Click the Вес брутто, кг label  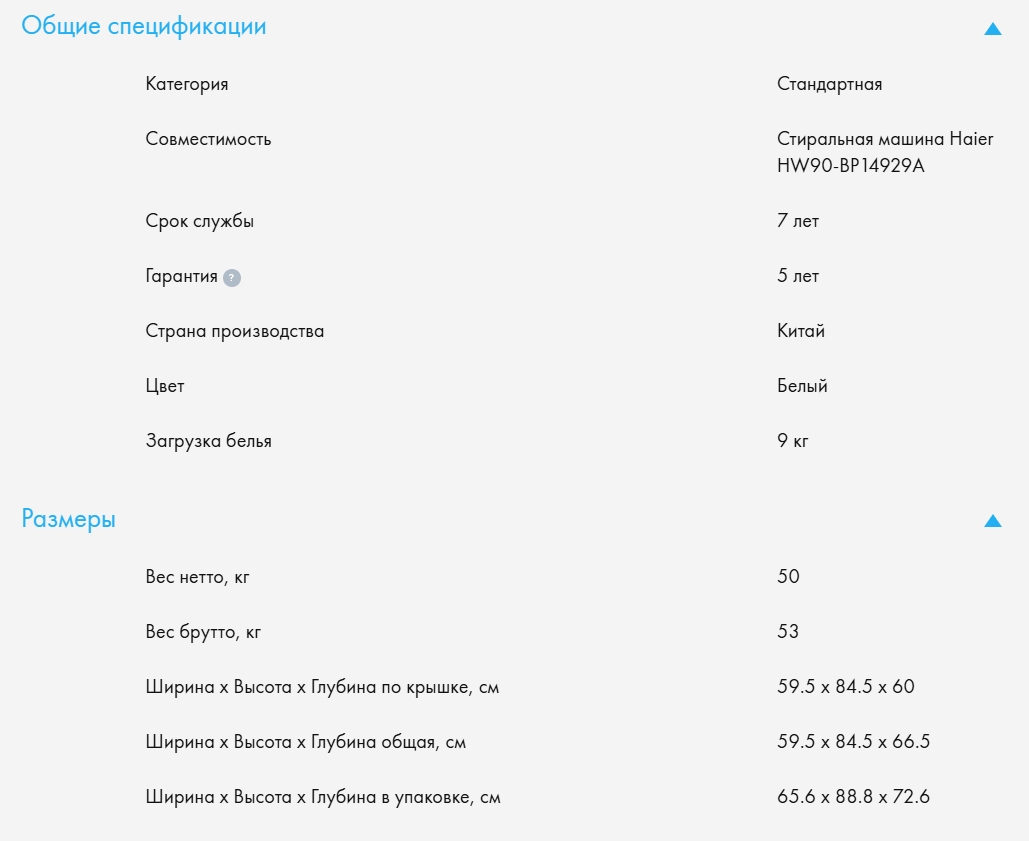(x=203, y=632)
